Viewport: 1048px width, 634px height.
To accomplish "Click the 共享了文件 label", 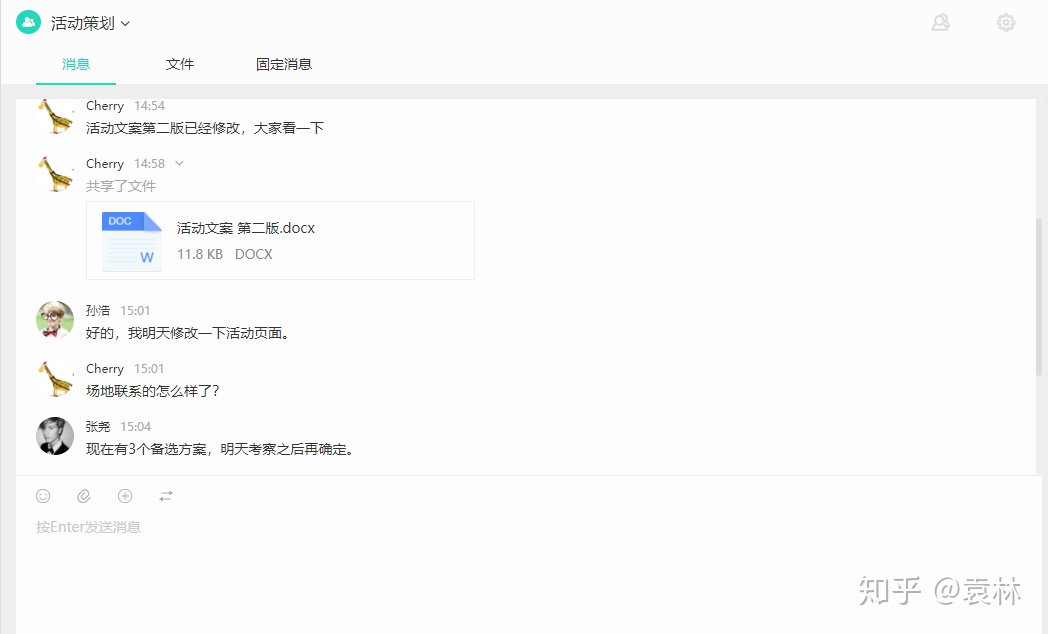I will (121, 186).
